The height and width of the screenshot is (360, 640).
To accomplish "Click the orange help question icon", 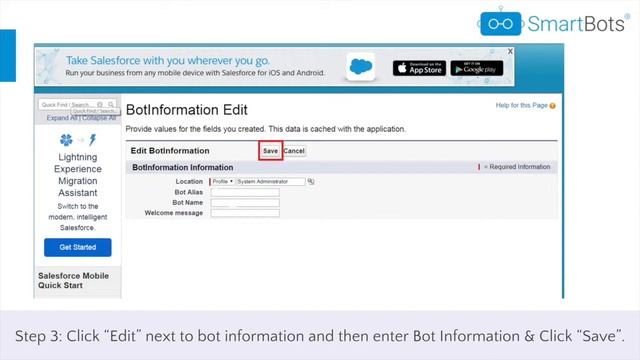I will pos(552,106).
